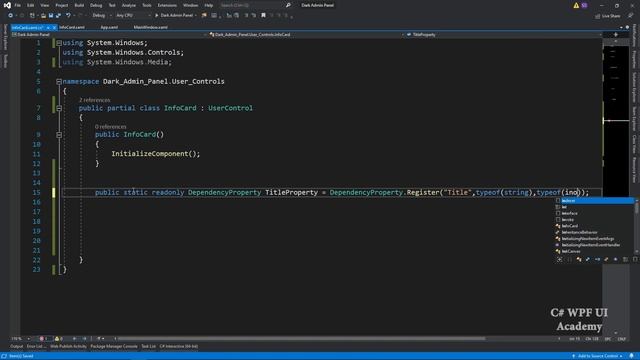This screenshot has height=360, width=640.
Task: Close the InfoCard.xaml.cs tab
Action: pyautogui.click(x=54, y=27)
